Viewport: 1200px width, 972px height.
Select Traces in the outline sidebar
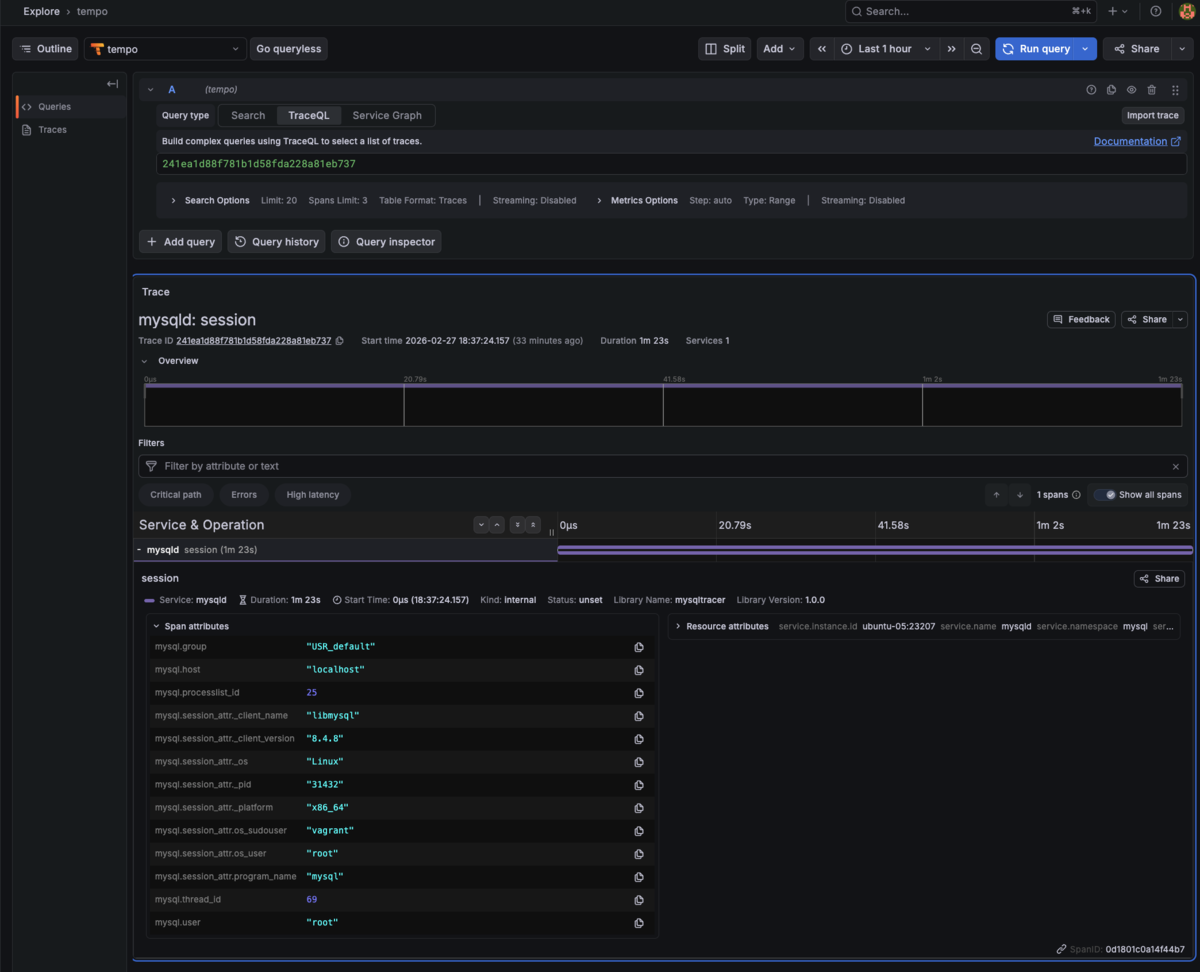point(70,130)
